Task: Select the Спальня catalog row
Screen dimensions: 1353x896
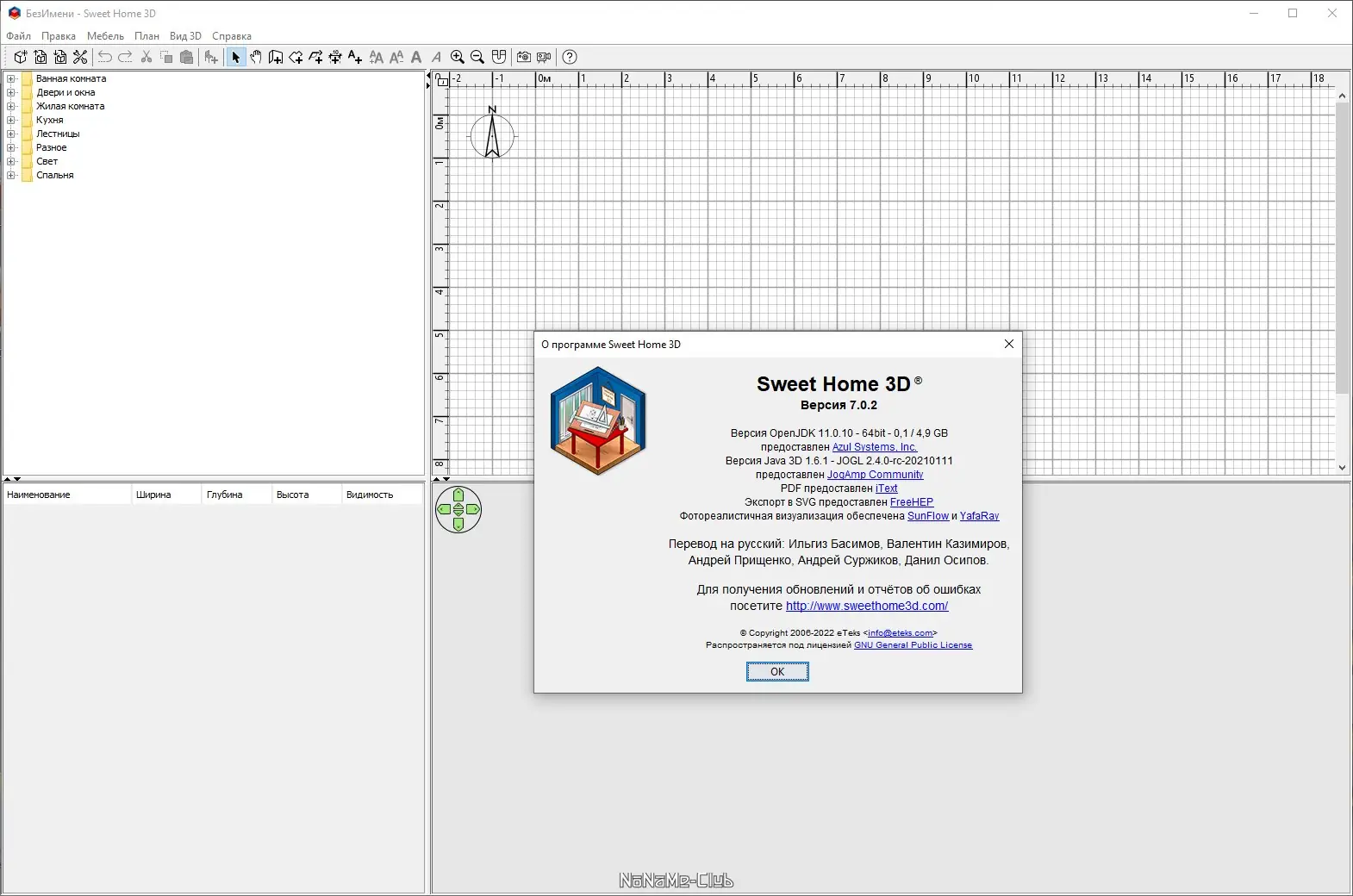Action: pyautogui.click(x=54, y=175)
